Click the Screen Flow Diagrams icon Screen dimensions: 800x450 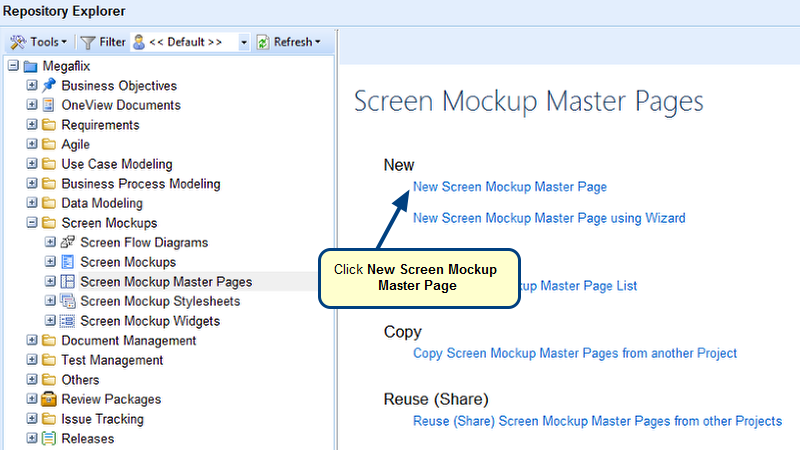68,243
